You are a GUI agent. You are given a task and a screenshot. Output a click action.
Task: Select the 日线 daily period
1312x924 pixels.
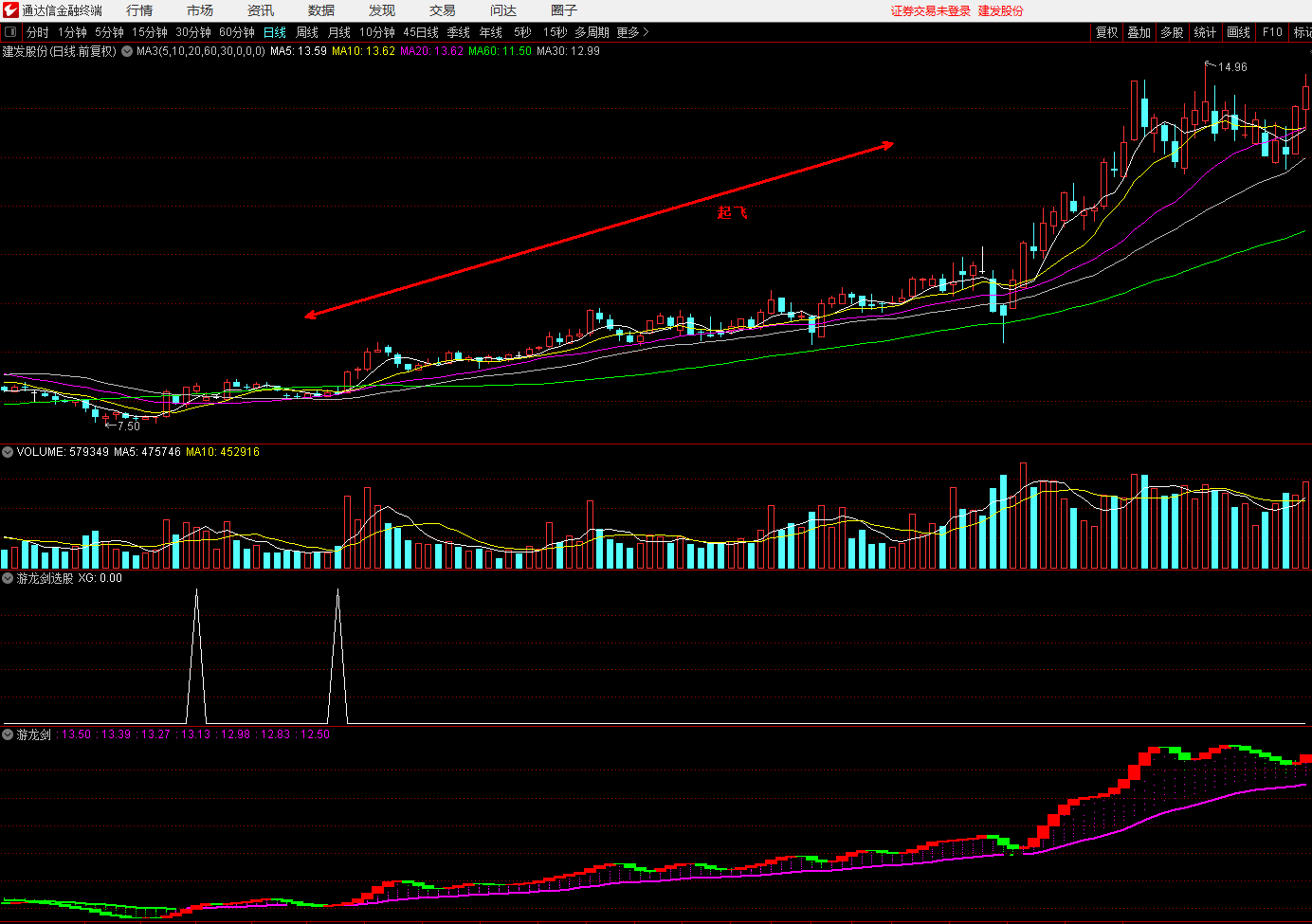(275, 32)
